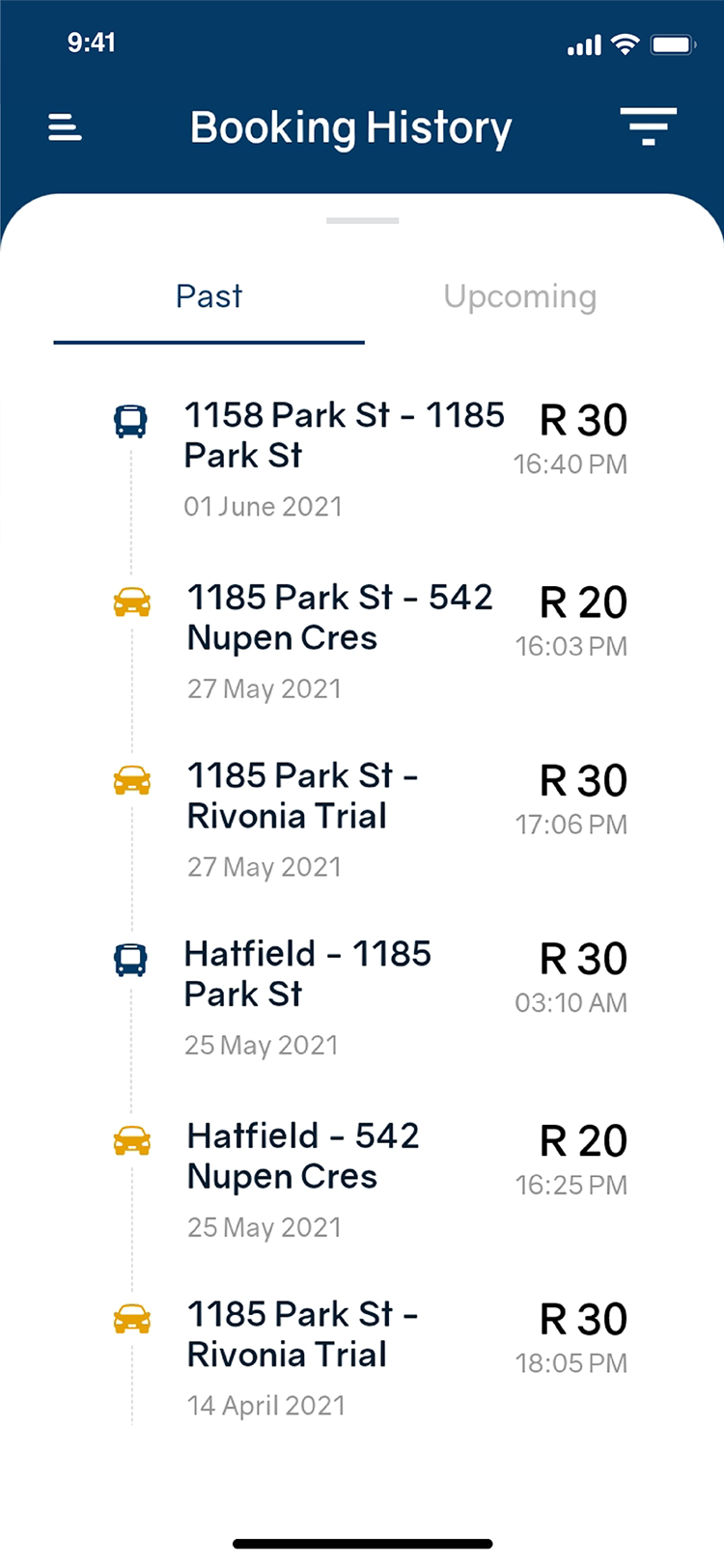Open the 1185 Park St - 542 Nupen Cres booking
Screen dimensions: 724x1568
click(340, 617)
